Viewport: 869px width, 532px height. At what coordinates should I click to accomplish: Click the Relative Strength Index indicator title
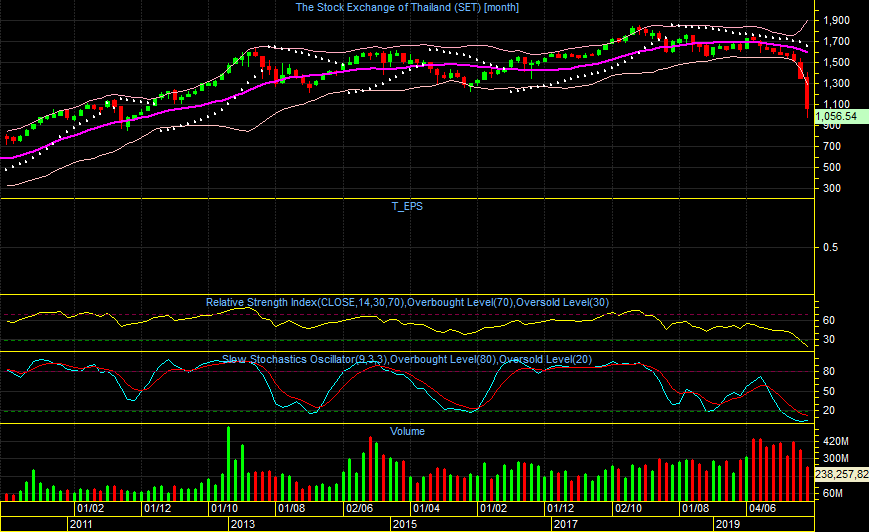(x=407, y=303)
